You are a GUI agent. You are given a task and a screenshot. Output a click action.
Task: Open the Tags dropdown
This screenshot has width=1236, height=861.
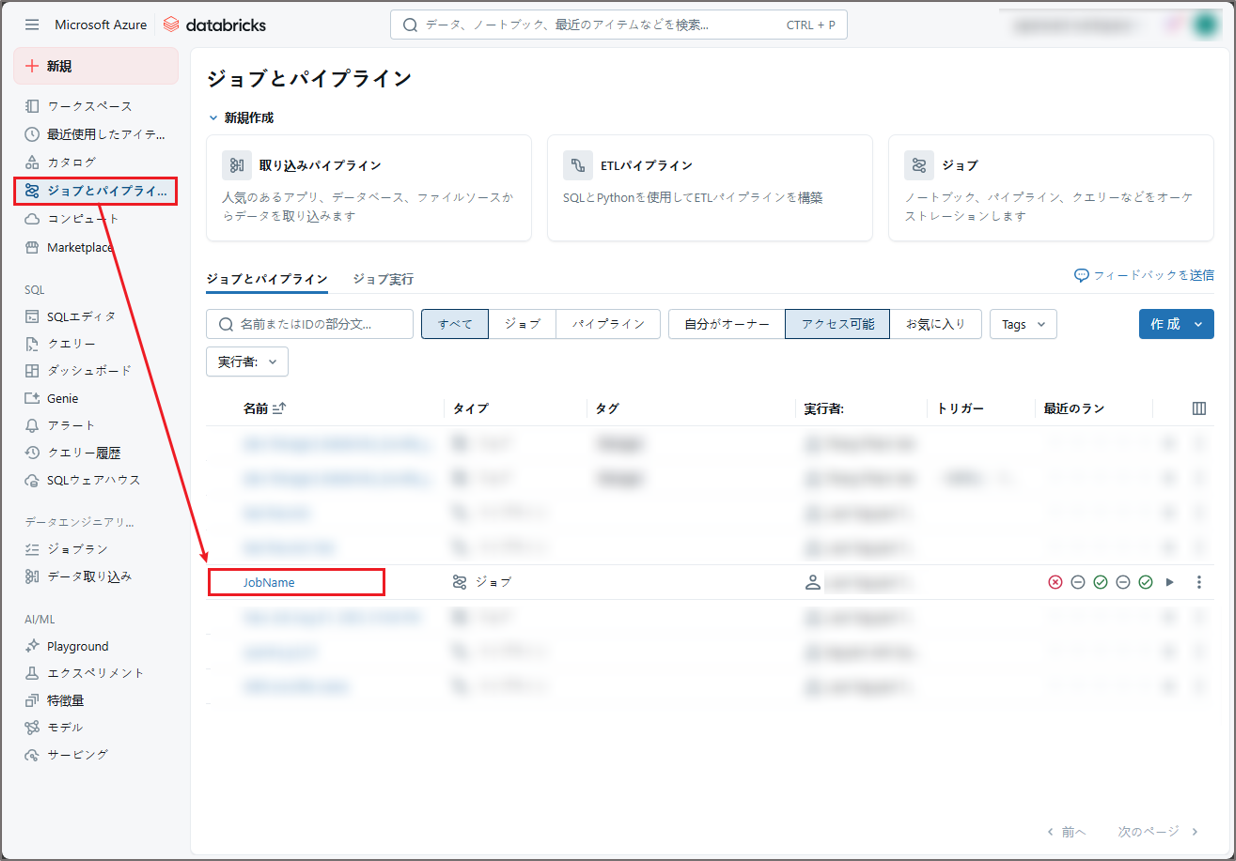click(x=1023, y=324)
